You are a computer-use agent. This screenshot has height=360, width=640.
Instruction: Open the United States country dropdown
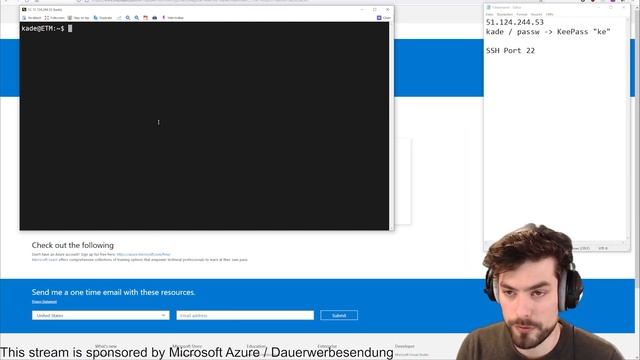pyautogui.click(x=100, y=316)
